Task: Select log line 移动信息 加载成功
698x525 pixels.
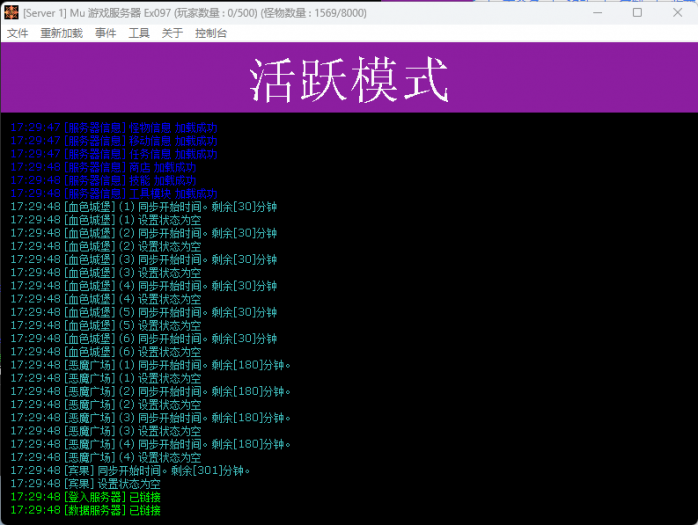Action: pos(114,141)
